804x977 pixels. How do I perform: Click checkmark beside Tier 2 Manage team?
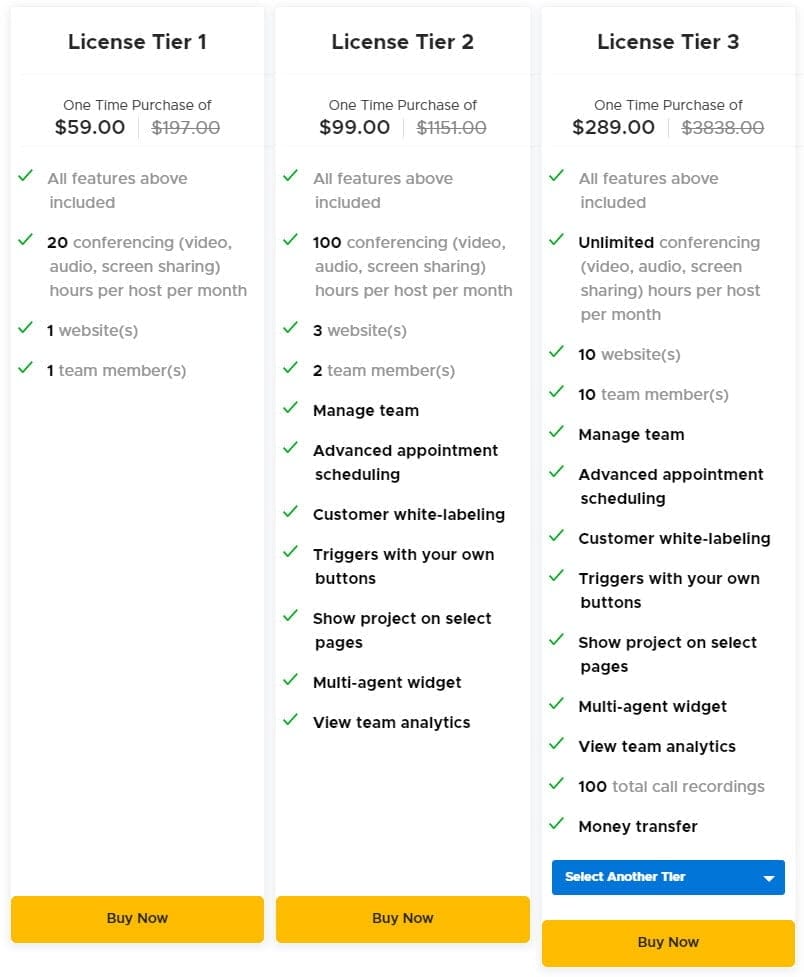tap(290, 407)
